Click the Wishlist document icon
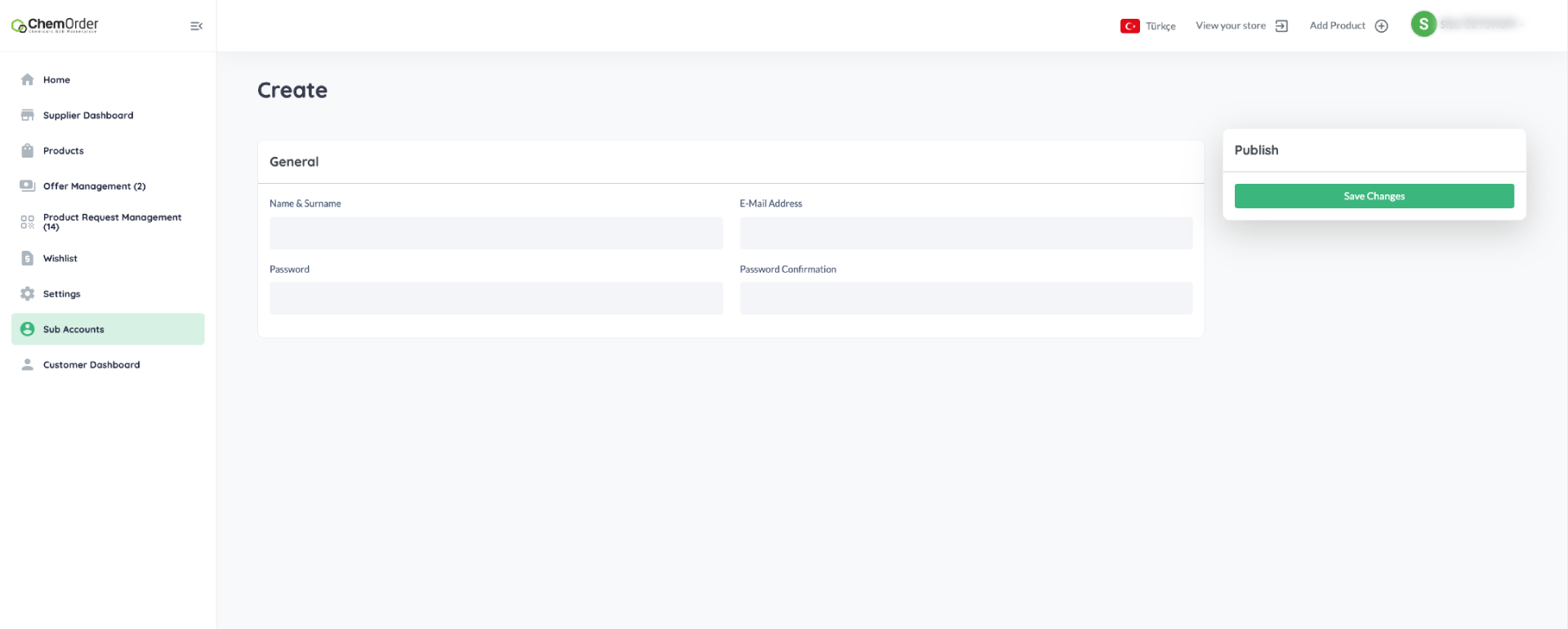The image size is (1568, 629). tap(27, 258)
